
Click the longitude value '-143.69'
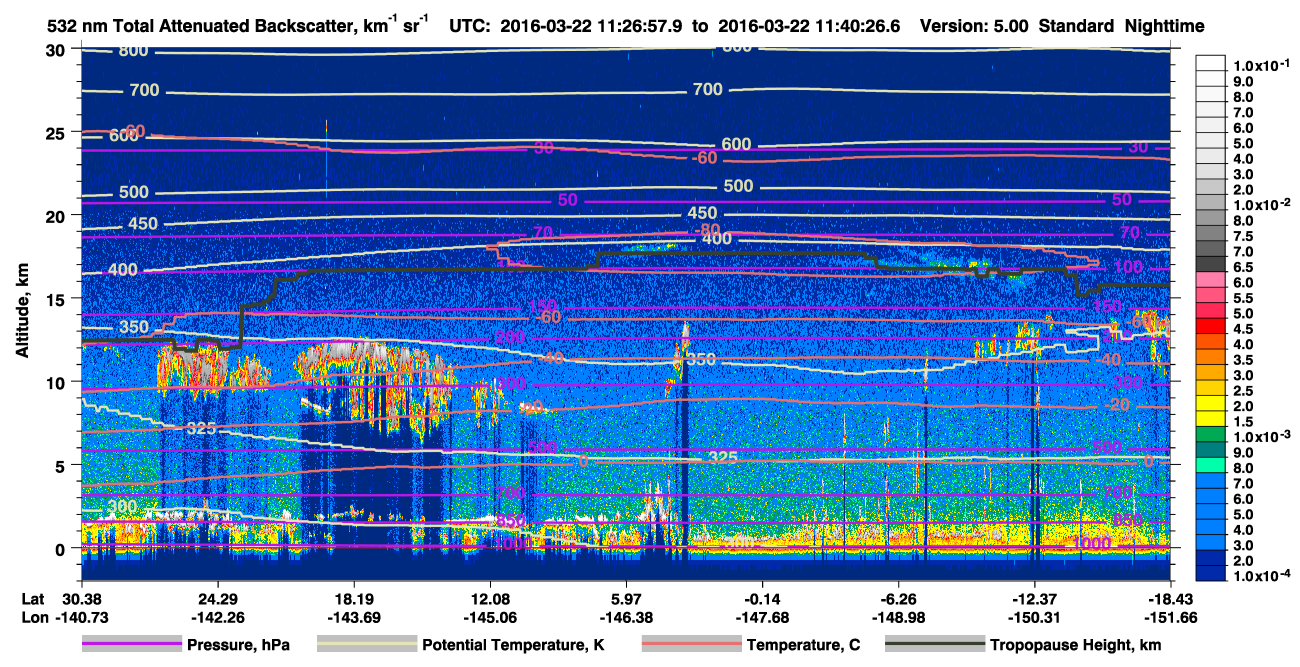pyautogui.click(x=352, y=617)
